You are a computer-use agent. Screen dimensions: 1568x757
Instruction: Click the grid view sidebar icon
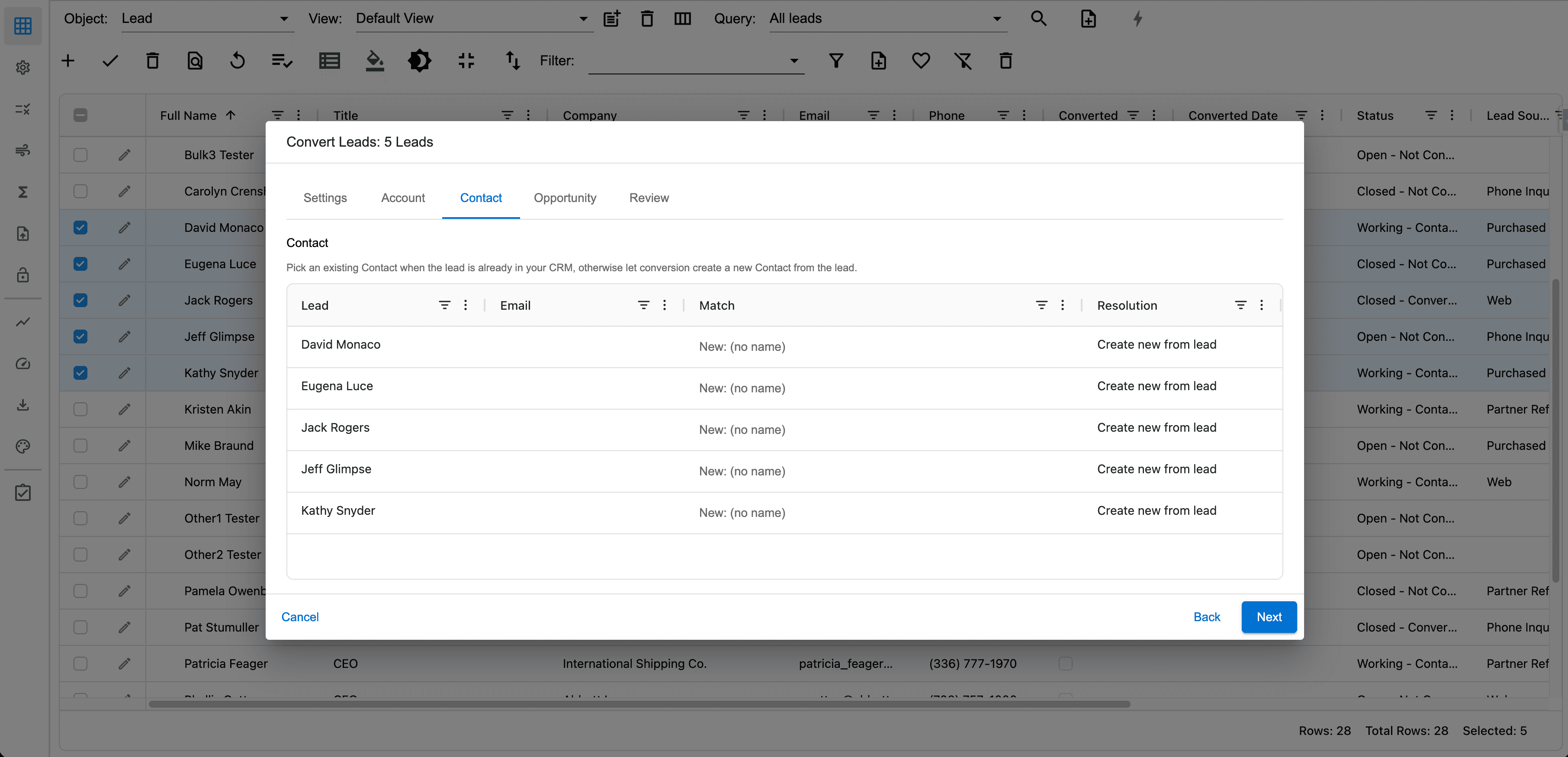click(x=22, y=26)
